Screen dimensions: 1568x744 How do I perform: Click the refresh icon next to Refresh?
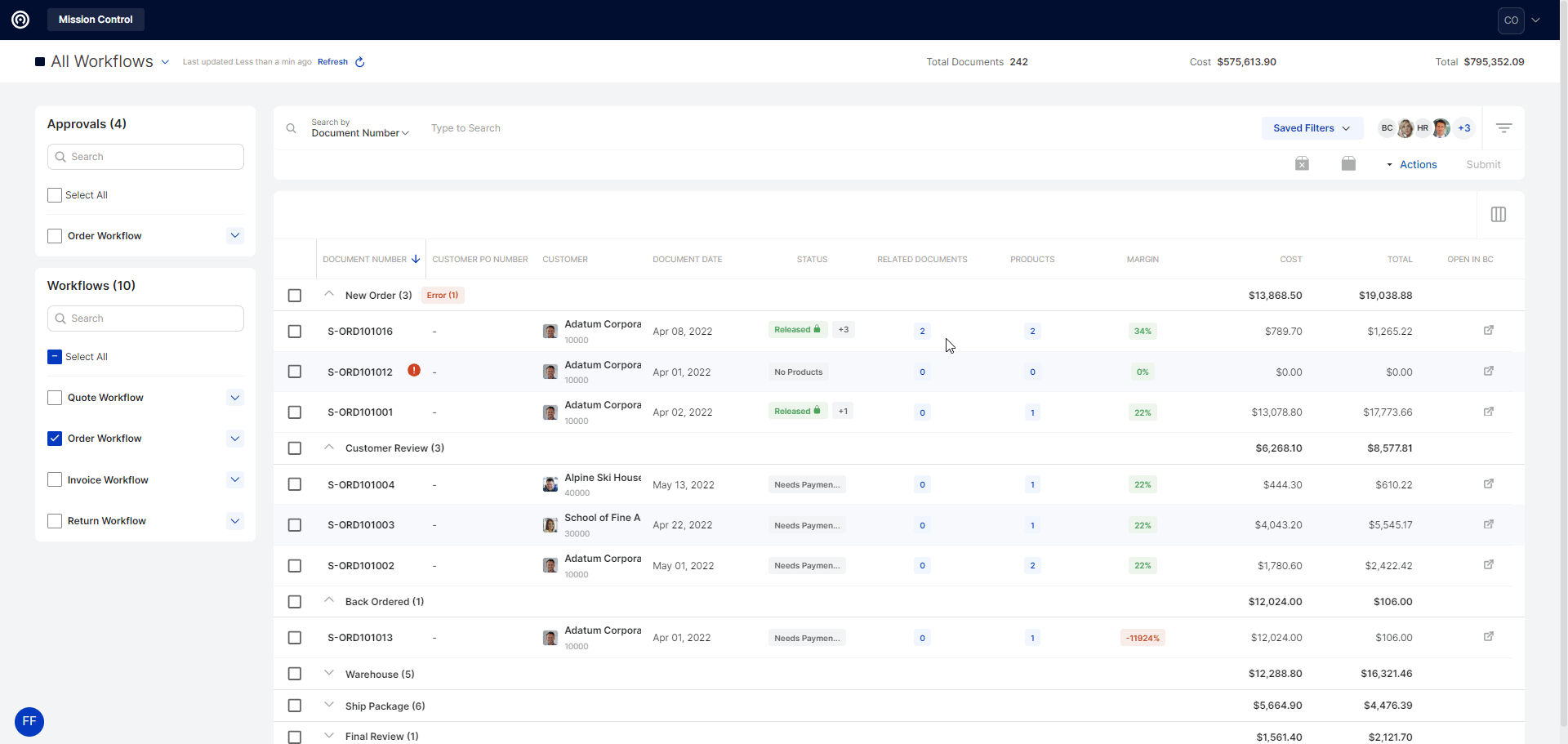pos(359,62)
